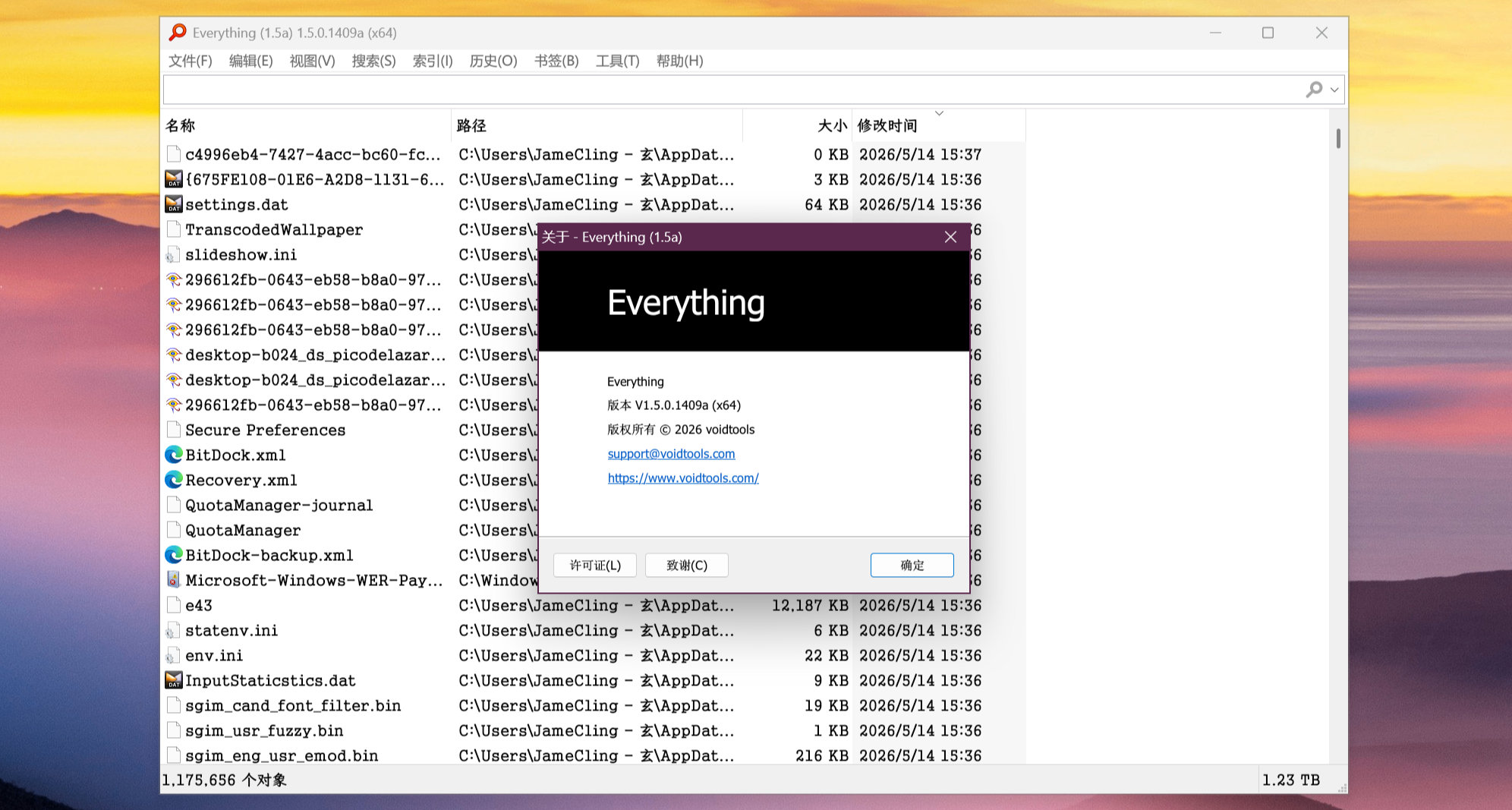Click the QuotaManager-journal file icon

174,505
